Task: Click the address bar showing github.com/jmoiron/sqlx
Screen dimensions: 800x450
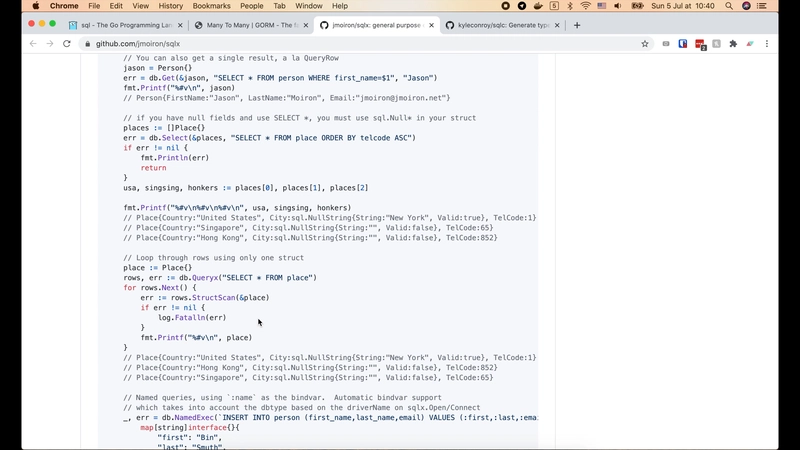Action: pyautogui.click(x=357, y=44)
